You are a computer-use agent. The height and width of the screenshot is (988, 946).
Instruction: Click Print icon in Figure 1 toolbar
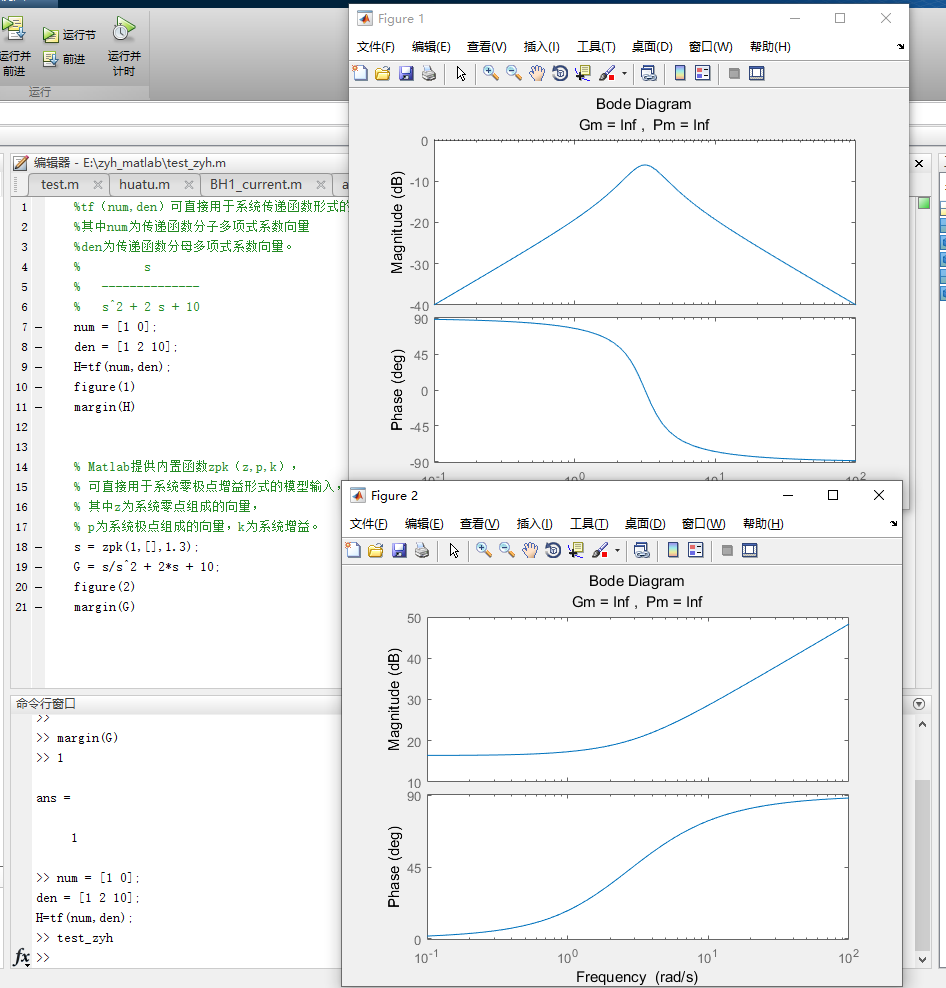(x=429, y=74)
